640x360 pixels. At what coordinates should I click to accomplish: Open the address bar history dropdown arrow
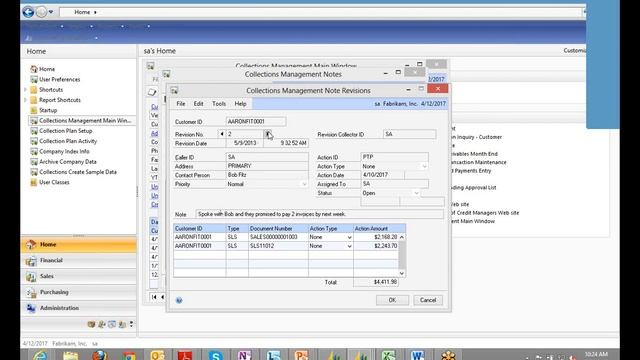[51, 12]
